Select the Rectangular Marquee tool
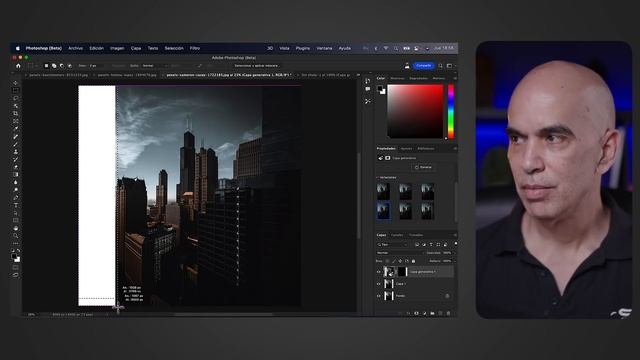This screenshot has width=640, height=360. point(16,90)
